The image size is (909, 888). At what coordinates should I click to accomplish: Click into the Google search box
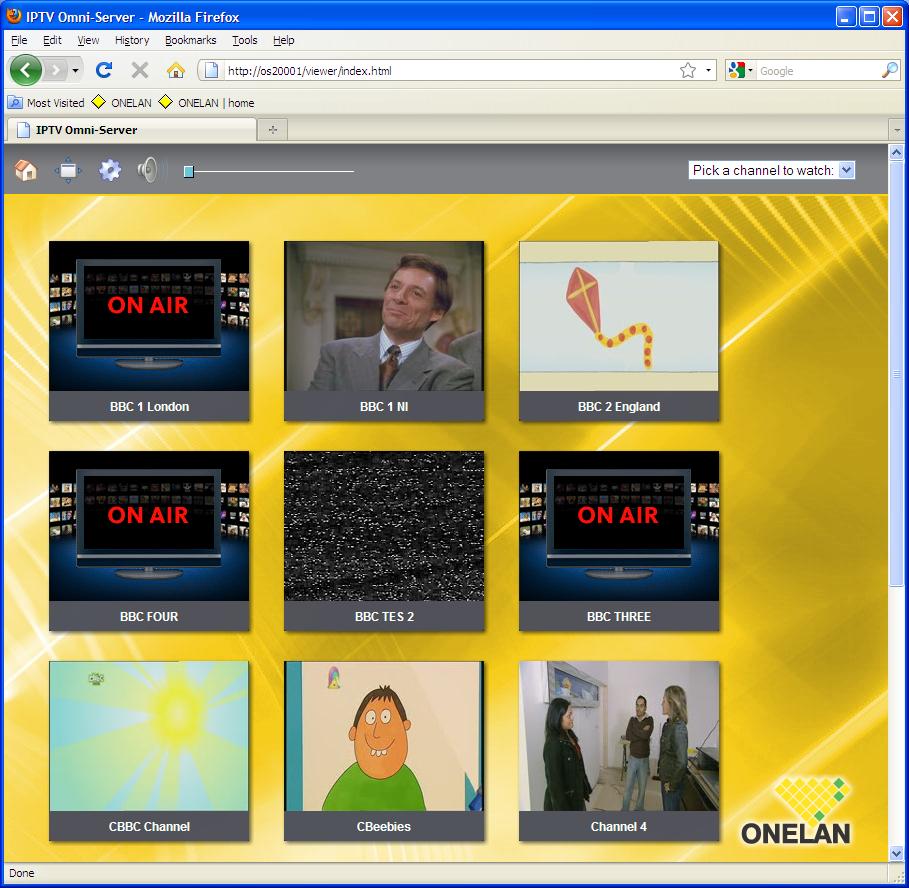pyautogui.click(x=817, y=71)
